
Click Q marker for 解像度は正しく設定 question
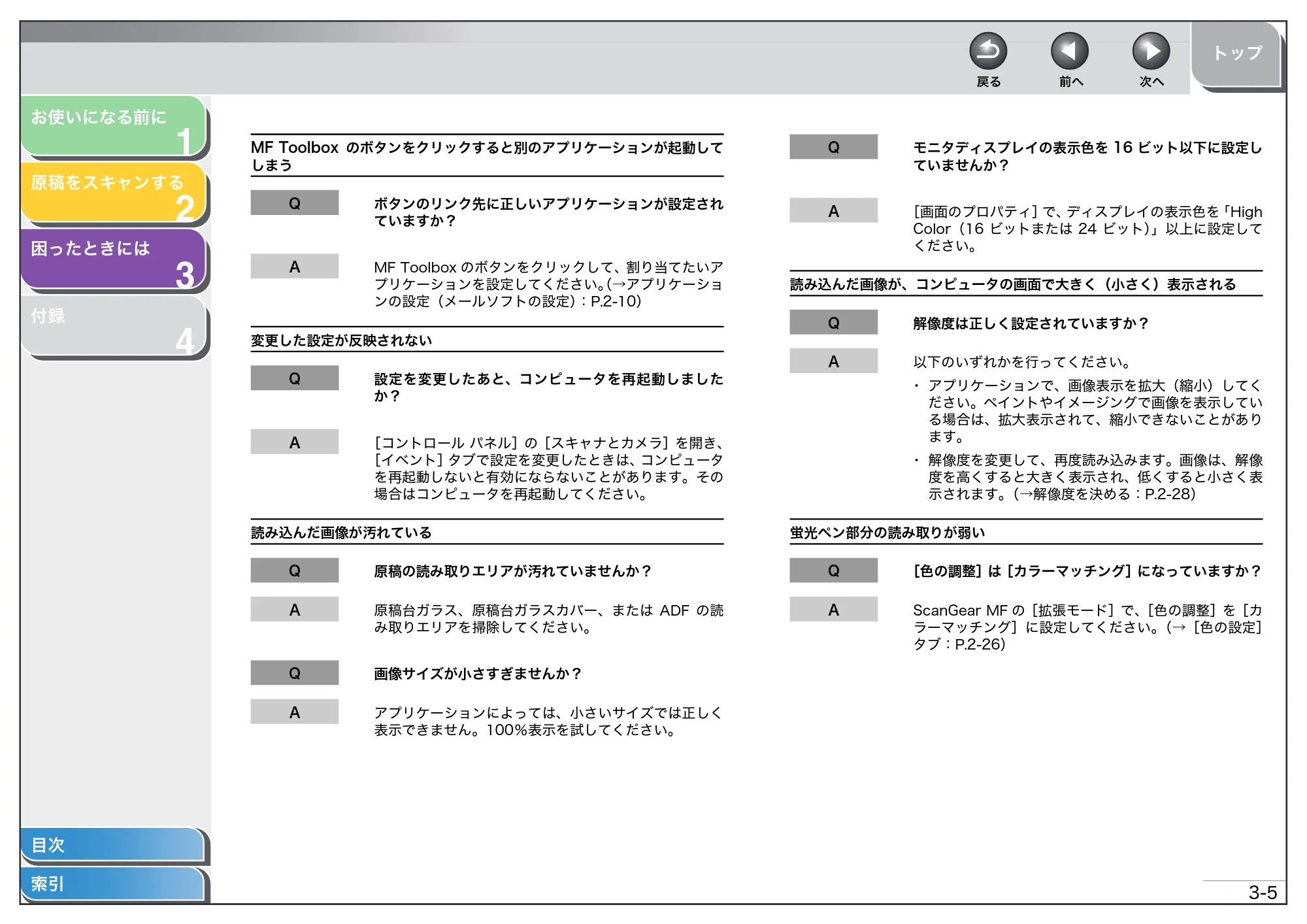click(833, 323)
